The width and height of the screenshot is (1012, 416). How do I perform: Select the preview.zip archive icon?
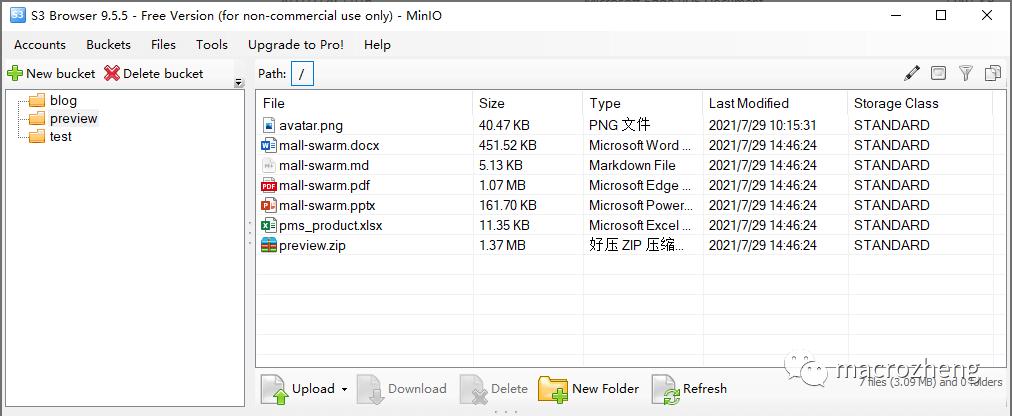(x=268, y=245)
